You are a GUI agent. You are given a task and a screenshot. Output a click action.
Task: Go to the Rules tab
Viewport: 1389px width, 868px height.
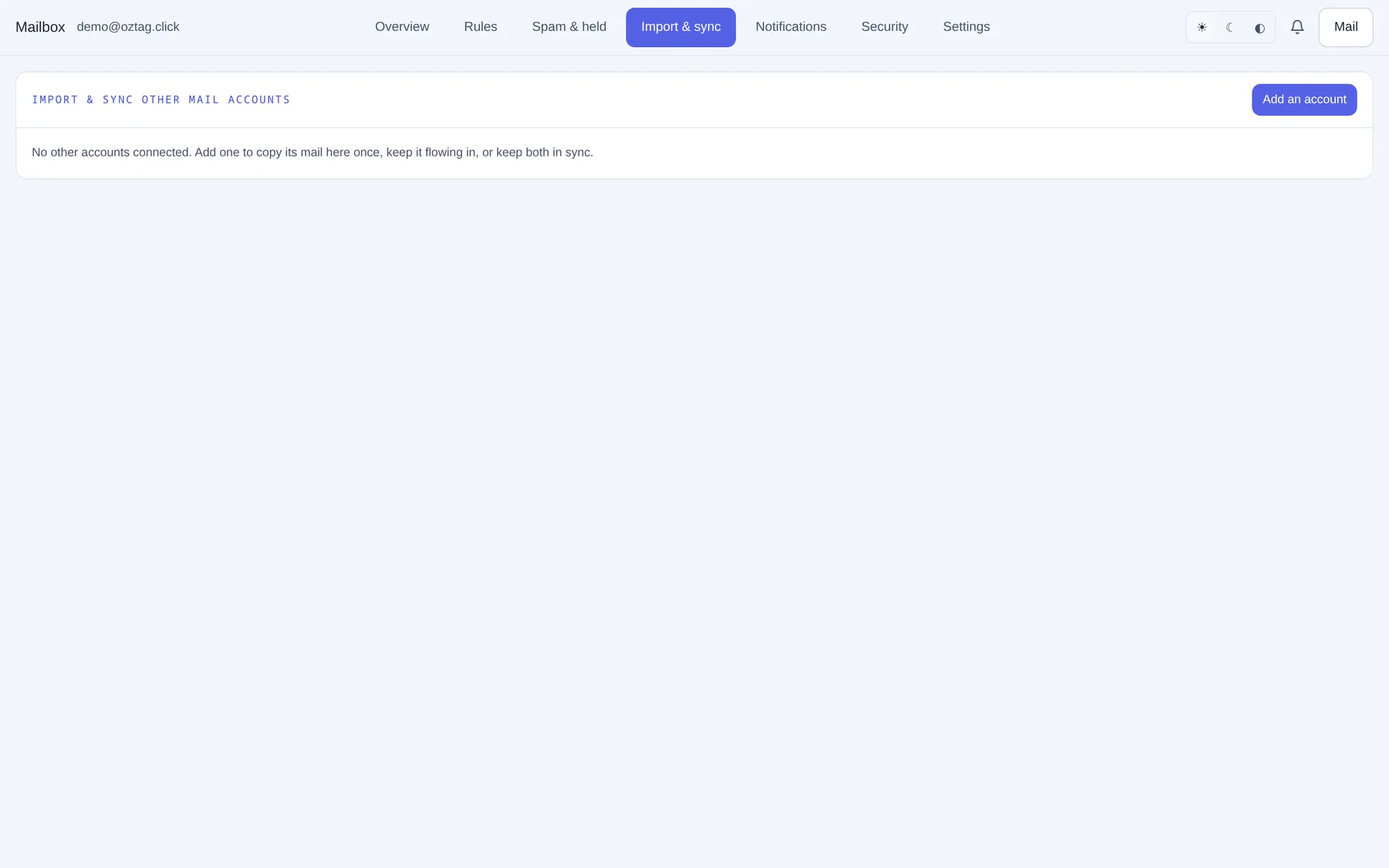[x=481, y=27]
